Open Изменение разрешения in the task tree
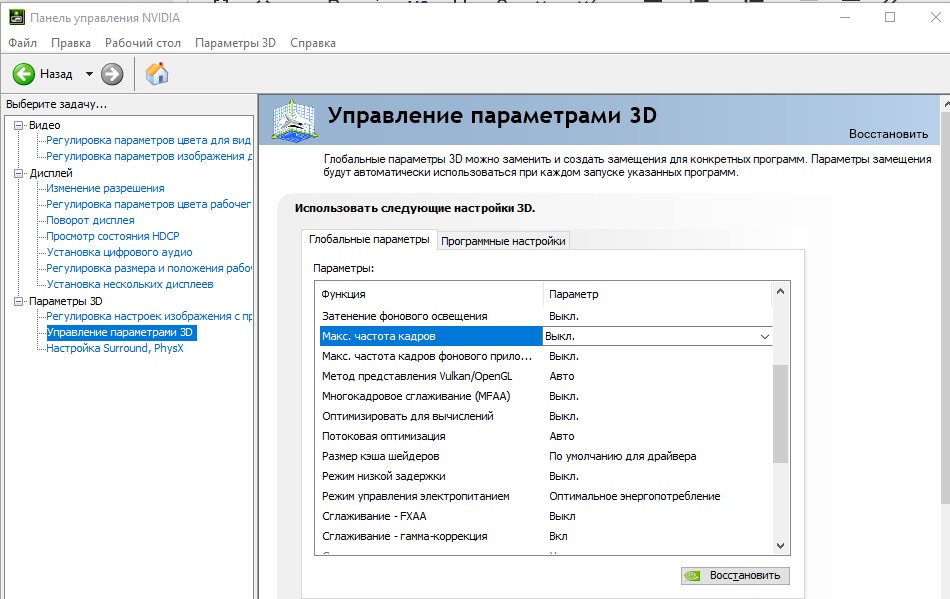The width and height of the screenshot is (950, 599). 105,188
